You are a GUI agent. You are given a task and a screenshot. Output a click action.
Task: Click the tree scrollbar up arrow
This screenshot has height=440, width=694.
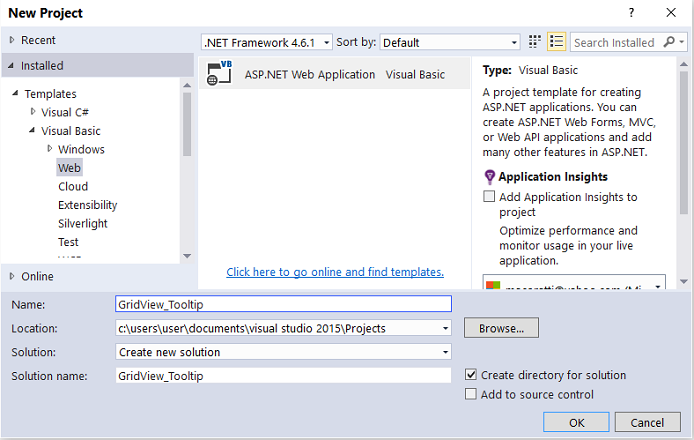pos(187,85)
